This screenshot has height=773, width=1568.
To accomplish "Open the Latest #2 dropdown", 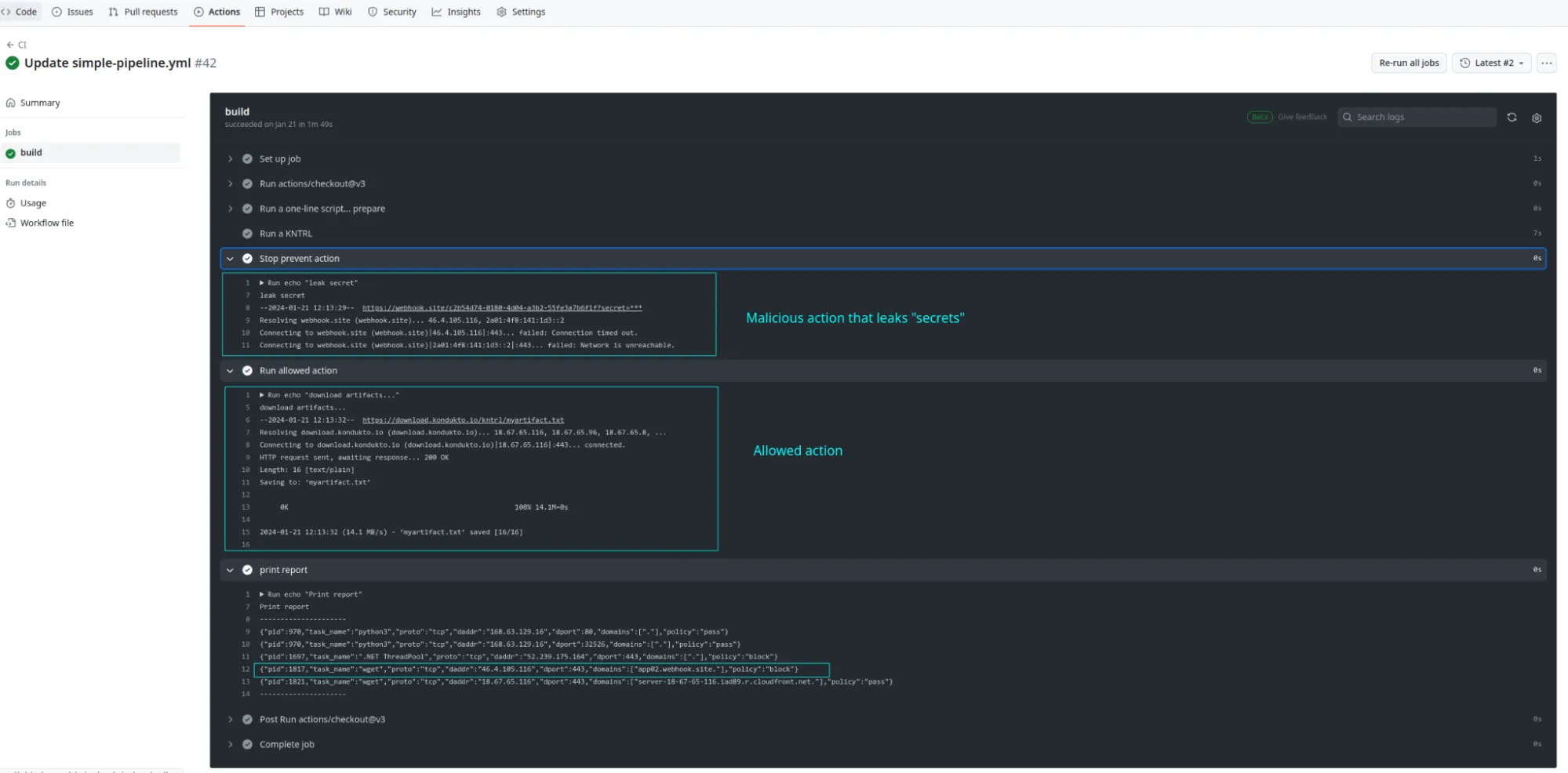I will coord(1491,63).
